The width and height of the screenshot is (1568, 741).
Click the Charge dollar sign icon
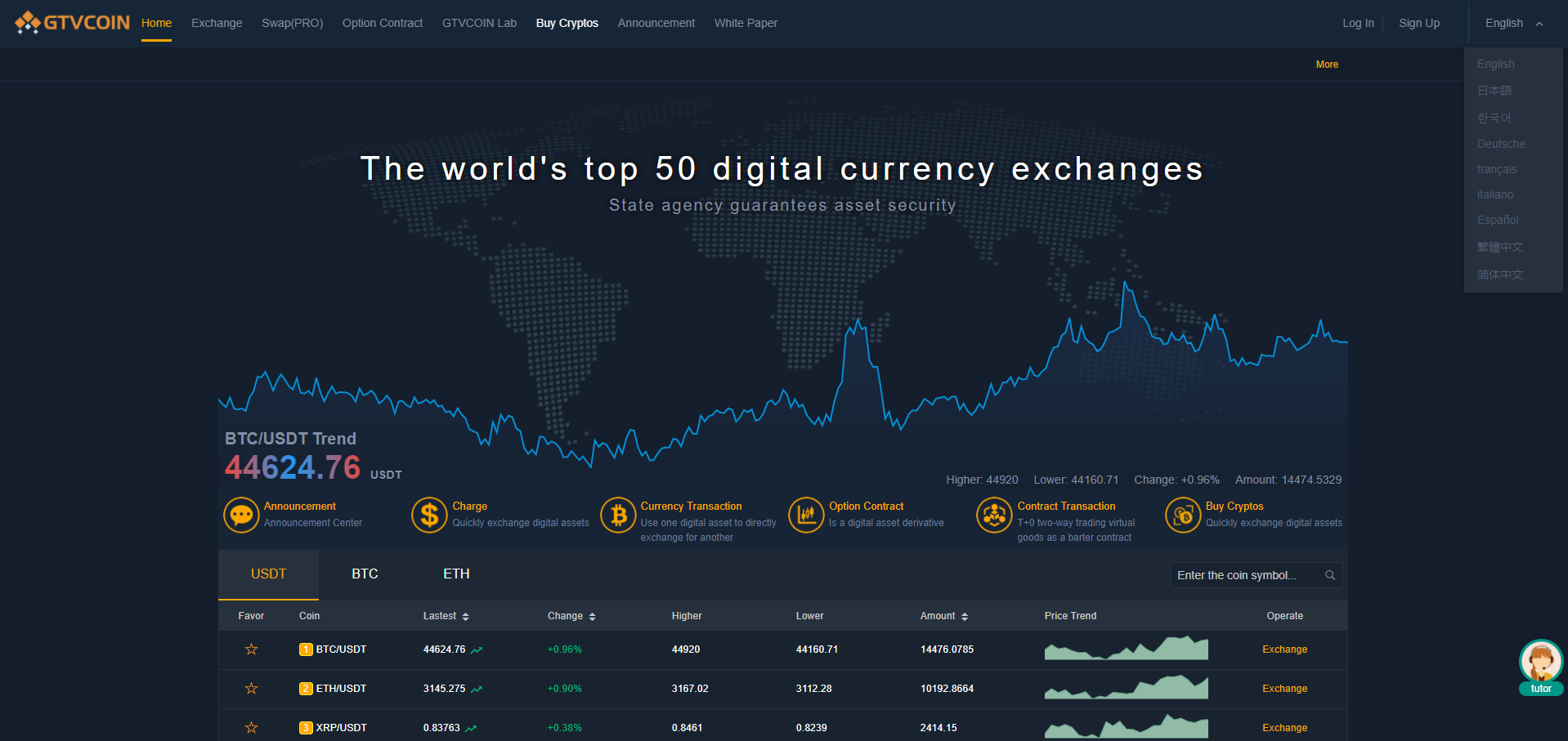click(429, 515)
